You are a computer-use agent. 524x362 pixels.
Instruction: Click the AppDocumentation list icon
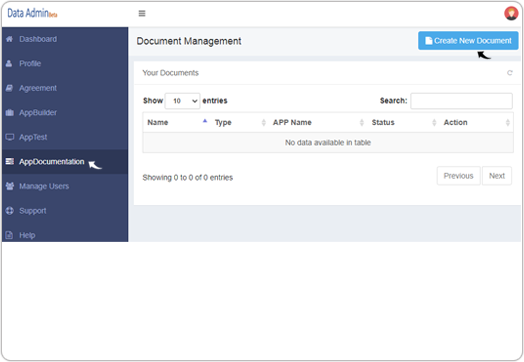(10, 161)
